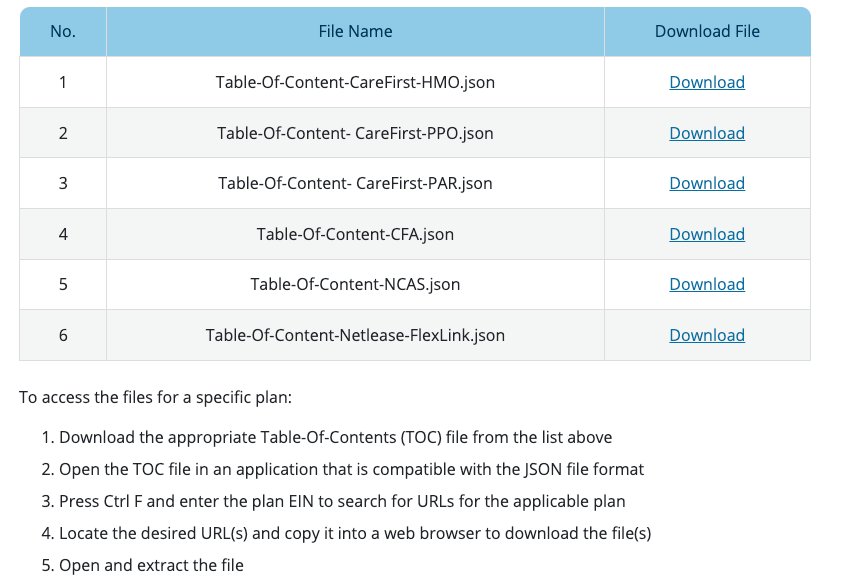The height and width of the screenshot is (585, 858).
Task: Download the CareFirst-PPO JSON file
Action: click(x=706, y=133)
